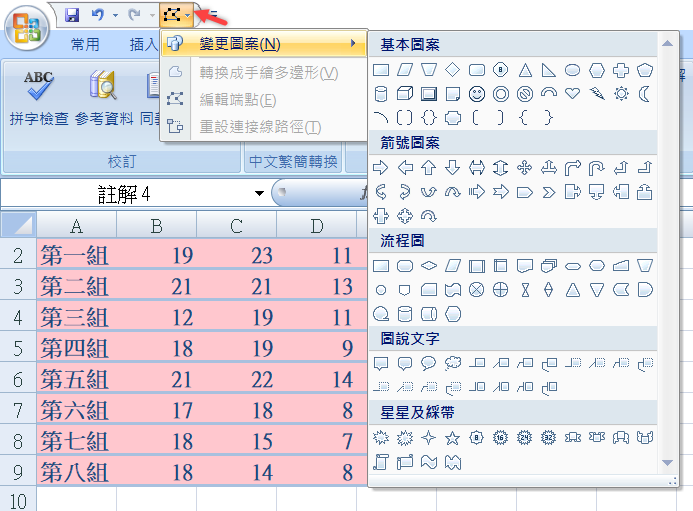The image size is (693, 511).
Task: Pick the flowchart summing junction shape
Action: (x=477, y=290)
